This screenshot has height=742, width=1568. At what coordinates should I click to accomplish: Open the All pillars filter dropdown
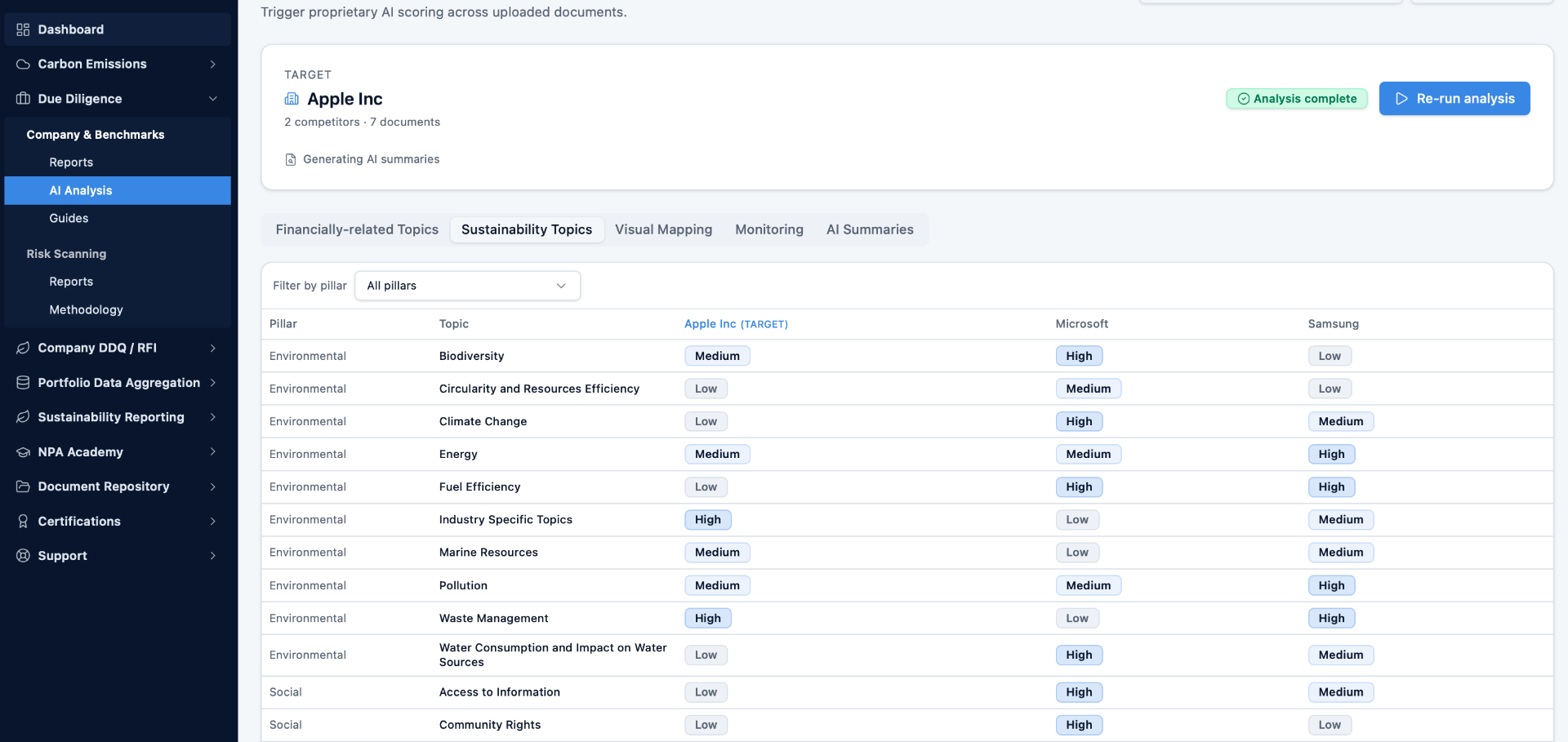tap(467, 286)
